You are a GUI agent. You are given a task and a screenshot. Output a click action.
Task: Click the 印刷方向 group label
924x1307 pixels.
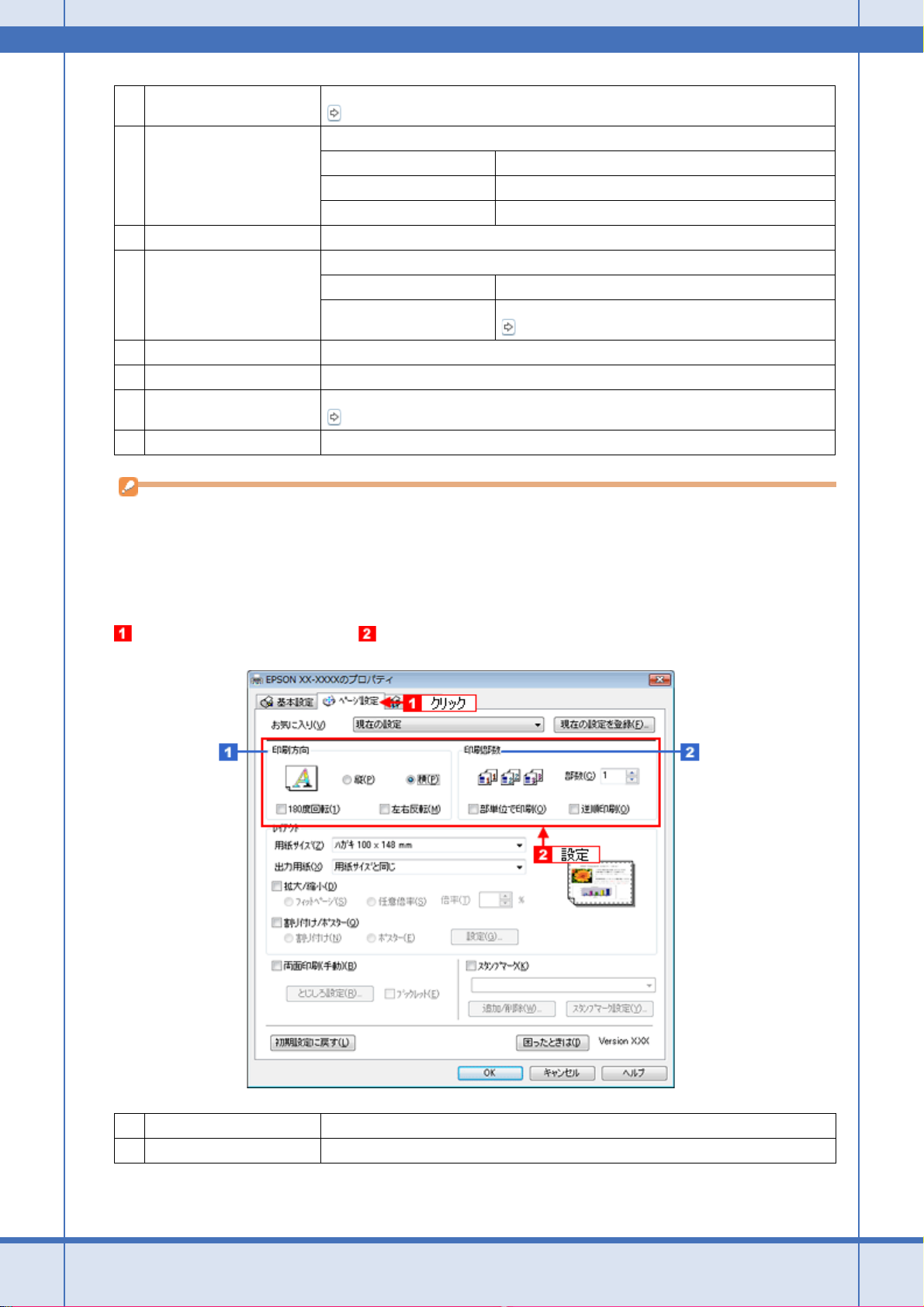point(291,750)
